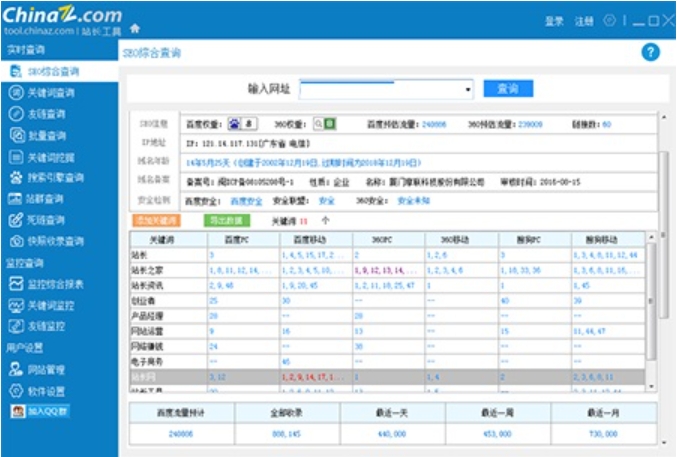This screenshot has width=678, height=457.
Task: Click the 最近一周 value 453,000
Action: click(498, 434)
